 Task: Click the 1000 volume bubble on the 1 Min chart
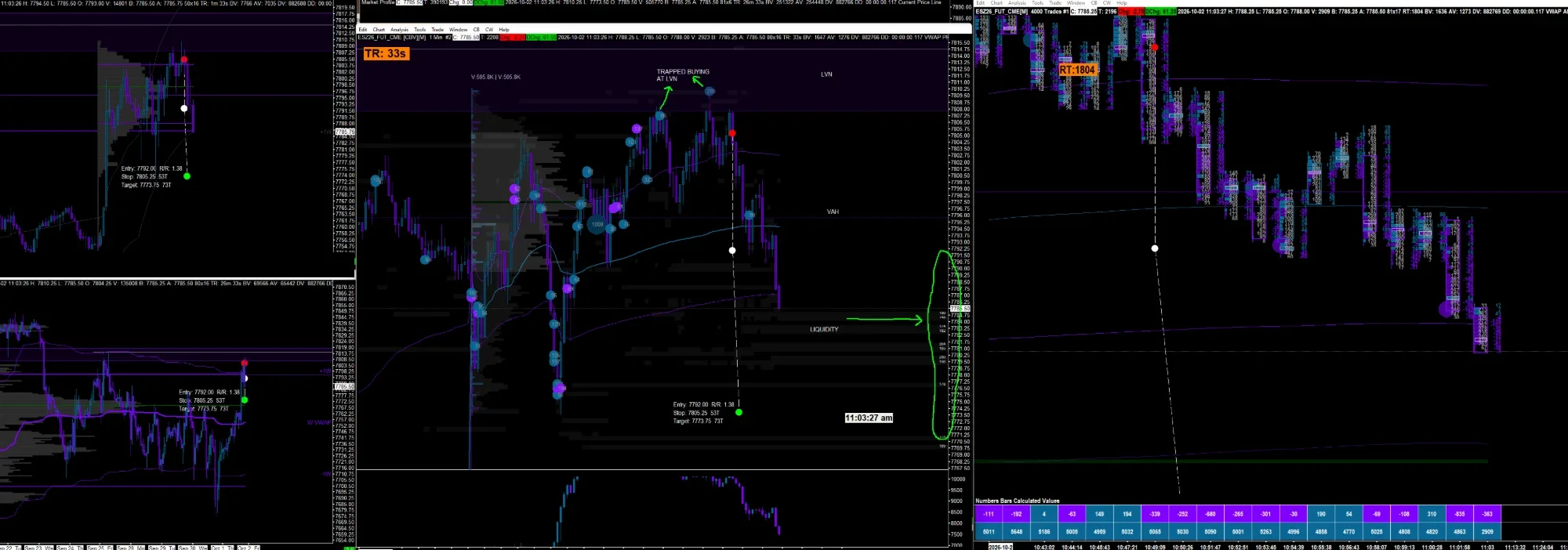click(x=597, y=225)
